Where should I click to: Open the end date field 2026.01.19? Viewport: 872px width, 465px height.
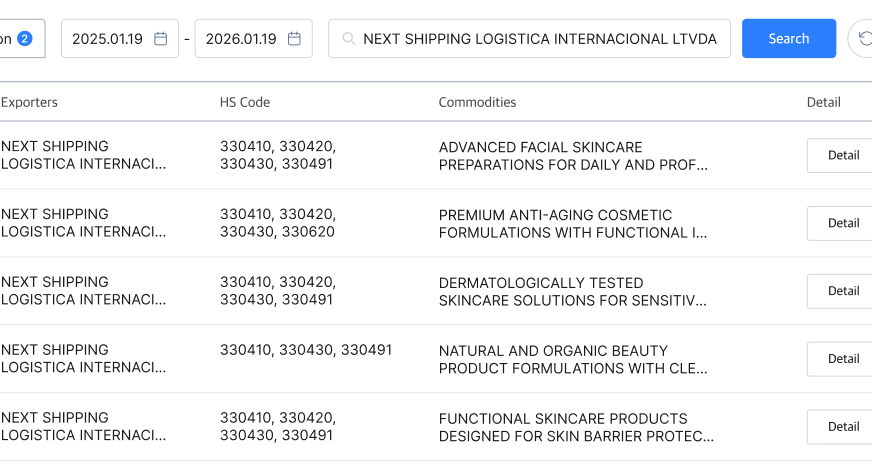(241, 39)
